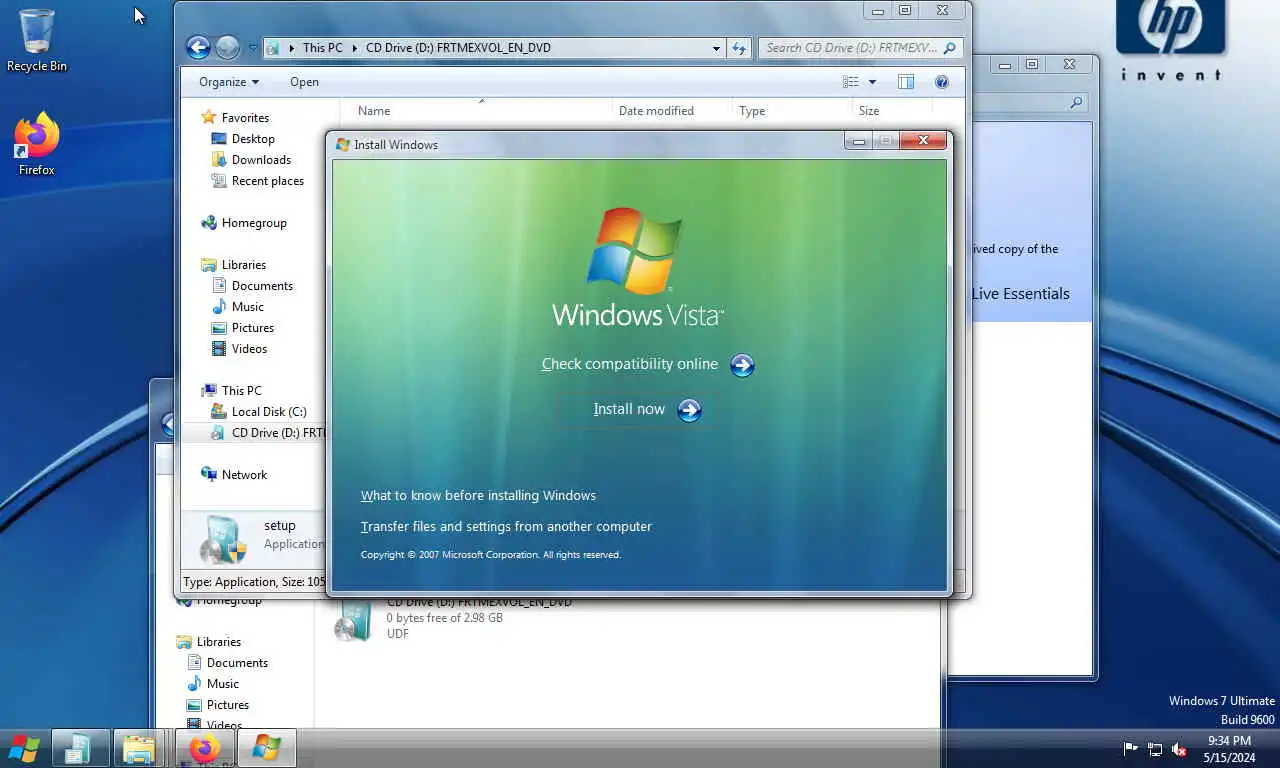Click the network tray icon
The height and width of the screenshot is (768, 1280).
tap(1155, 749)
